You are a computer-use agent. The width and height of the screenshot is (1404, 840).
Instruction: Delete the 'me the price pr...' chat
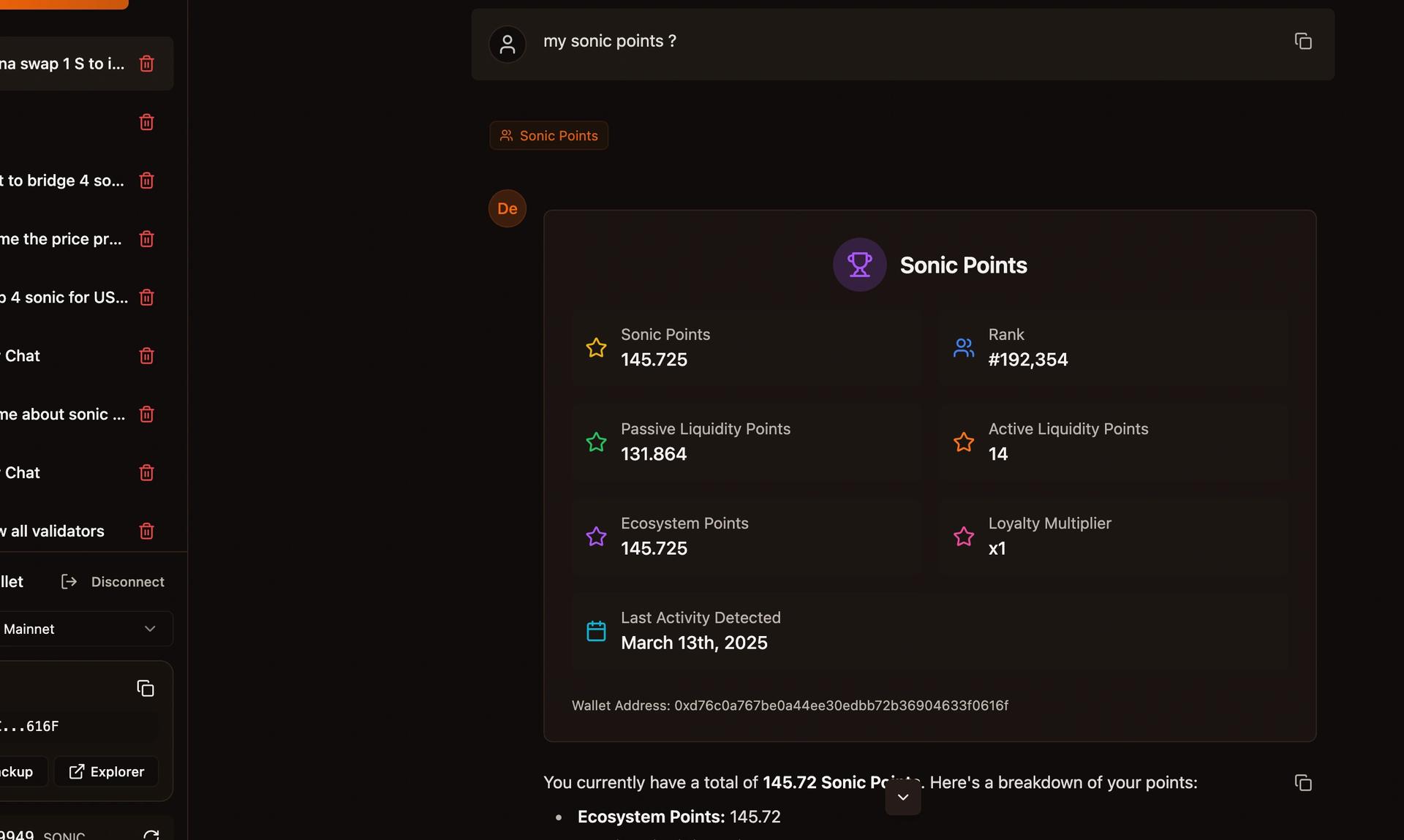coord(146,239)
